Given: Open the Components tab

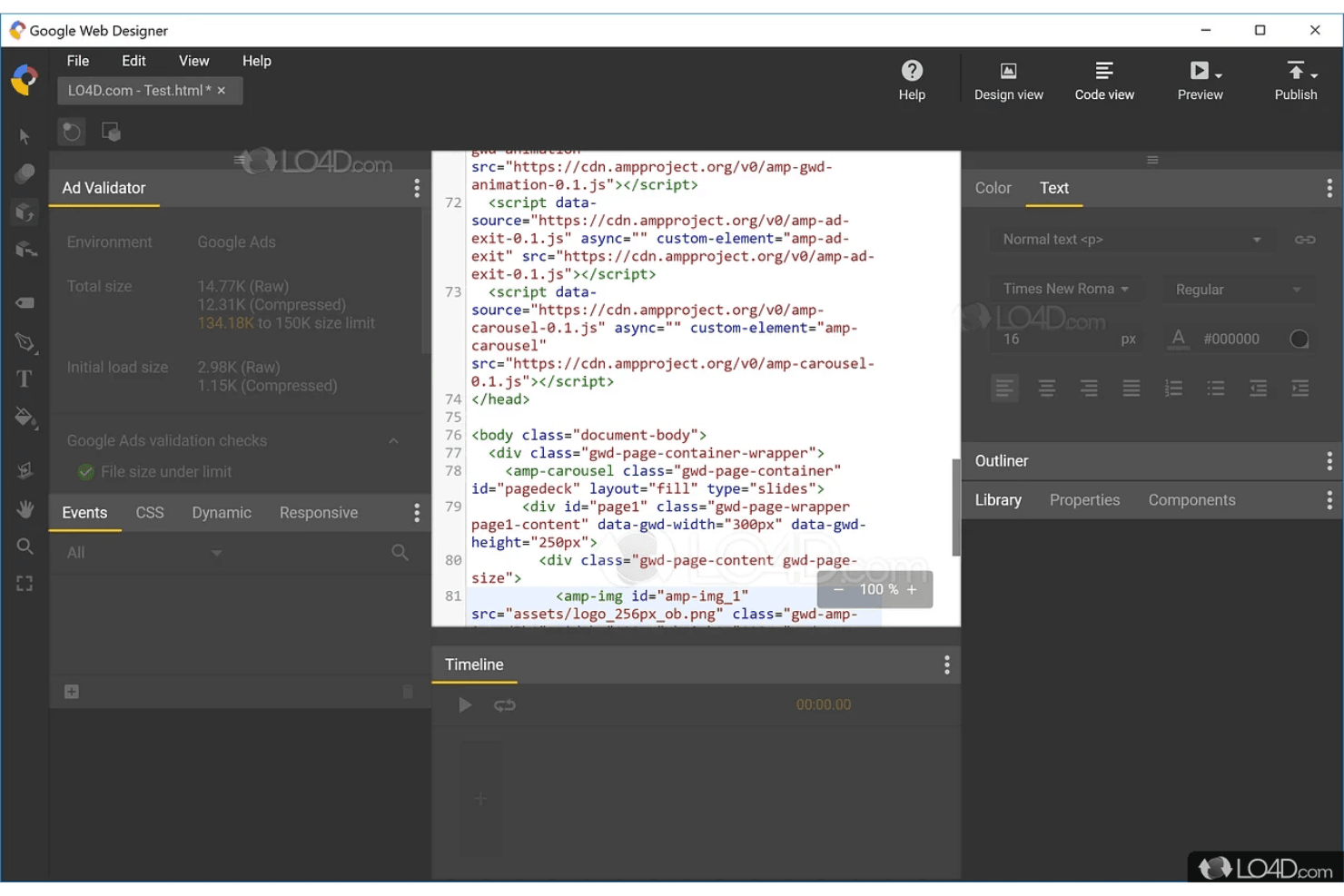Looking at the screenshot, I should point(1191,500).
